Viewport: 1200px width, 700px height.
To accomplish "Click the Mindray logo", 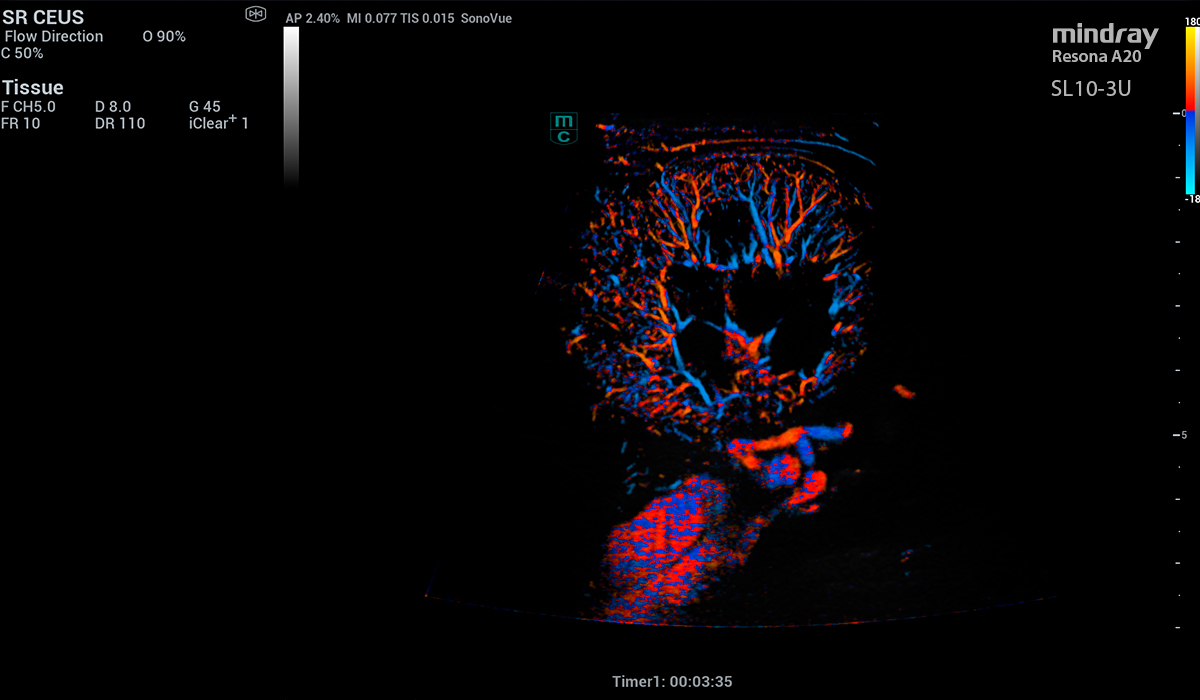I will coord(1104,37).
